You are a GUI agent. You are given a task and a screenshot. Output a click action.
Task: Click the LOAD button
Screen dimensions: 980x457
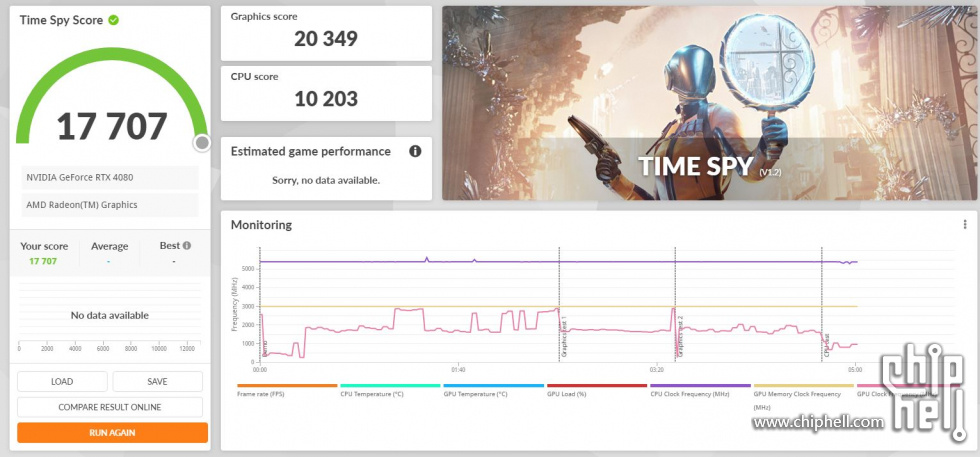tap(62, 381)
